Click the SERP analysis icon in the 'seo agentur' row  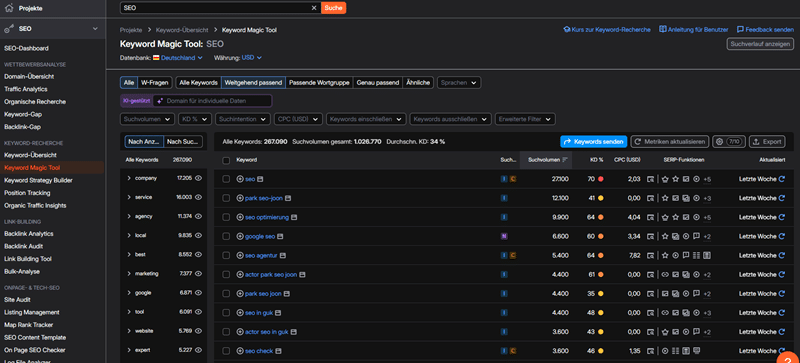(650, 255)
